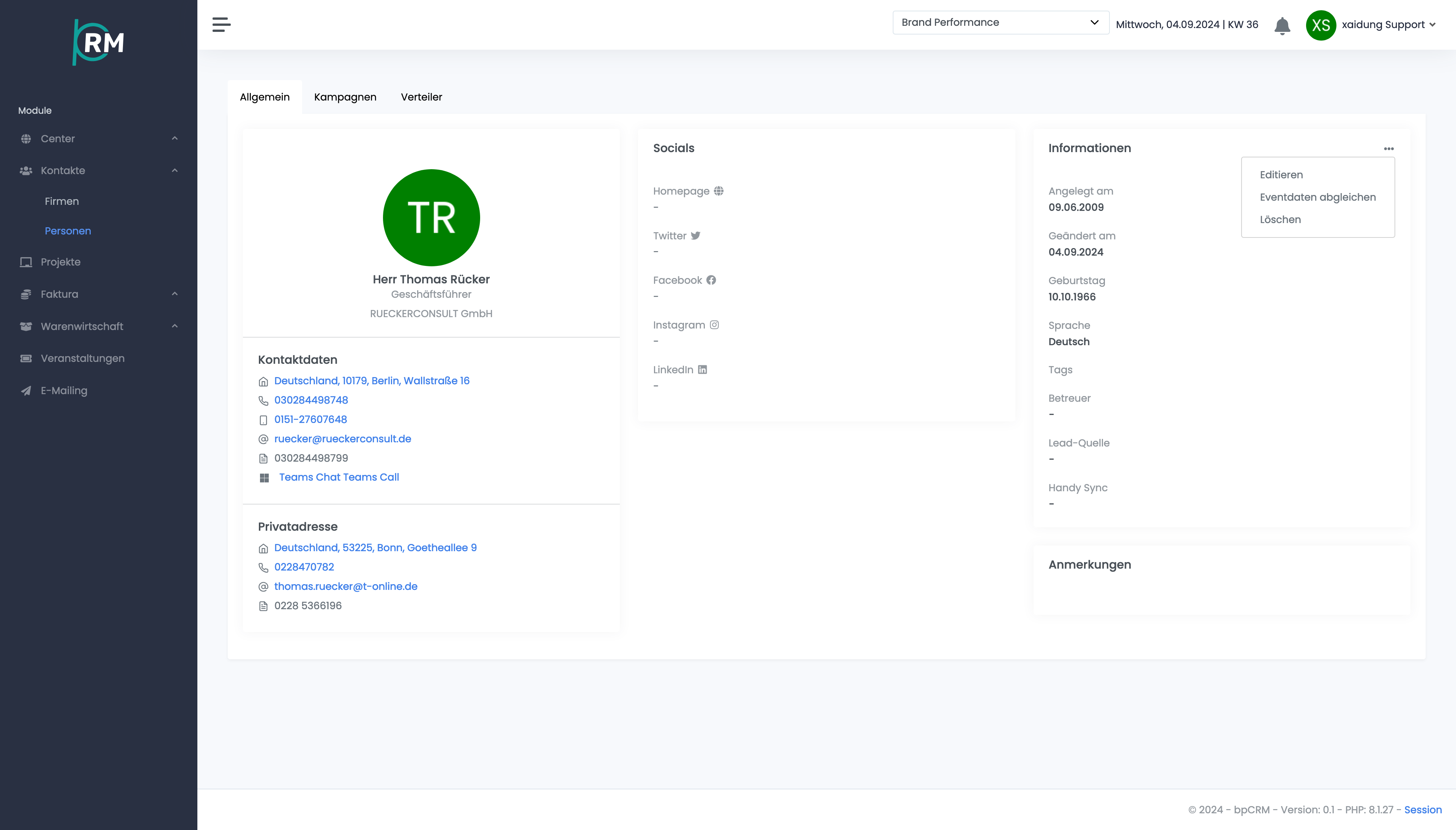
Task: Open the Berlin Wallstraße 16 address link
Action: pos(372,381)
